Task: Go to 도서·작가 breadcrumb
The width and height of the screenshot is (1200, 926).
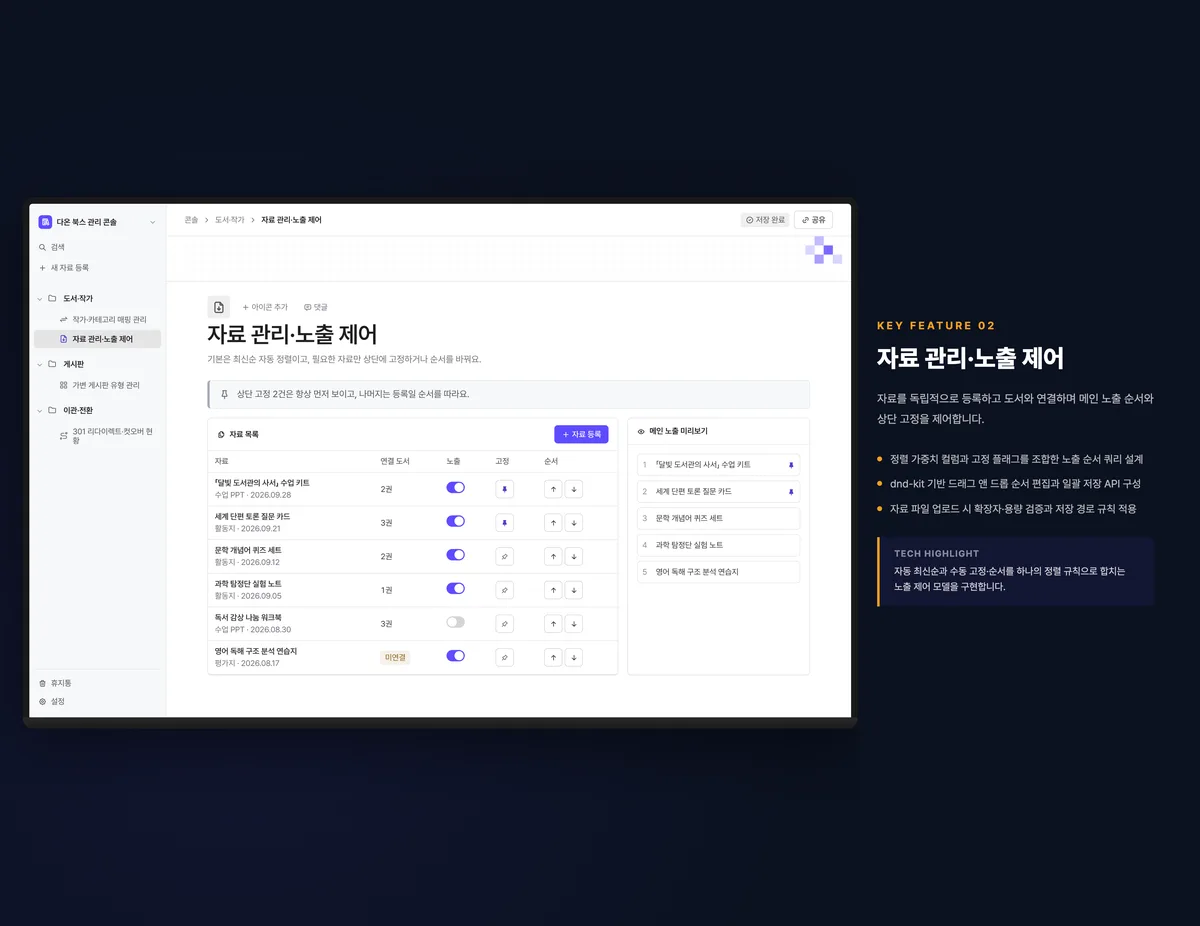Action: click(x=229, y=220)
